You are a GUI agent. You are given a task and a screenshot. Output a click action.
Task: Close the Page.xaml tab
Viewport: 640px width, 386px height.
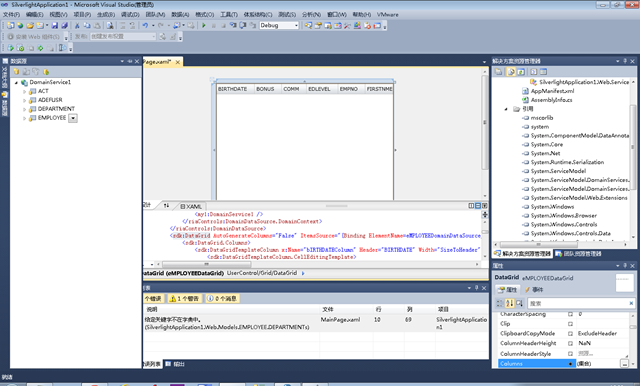pyautogui.click(x=178, y=62)
